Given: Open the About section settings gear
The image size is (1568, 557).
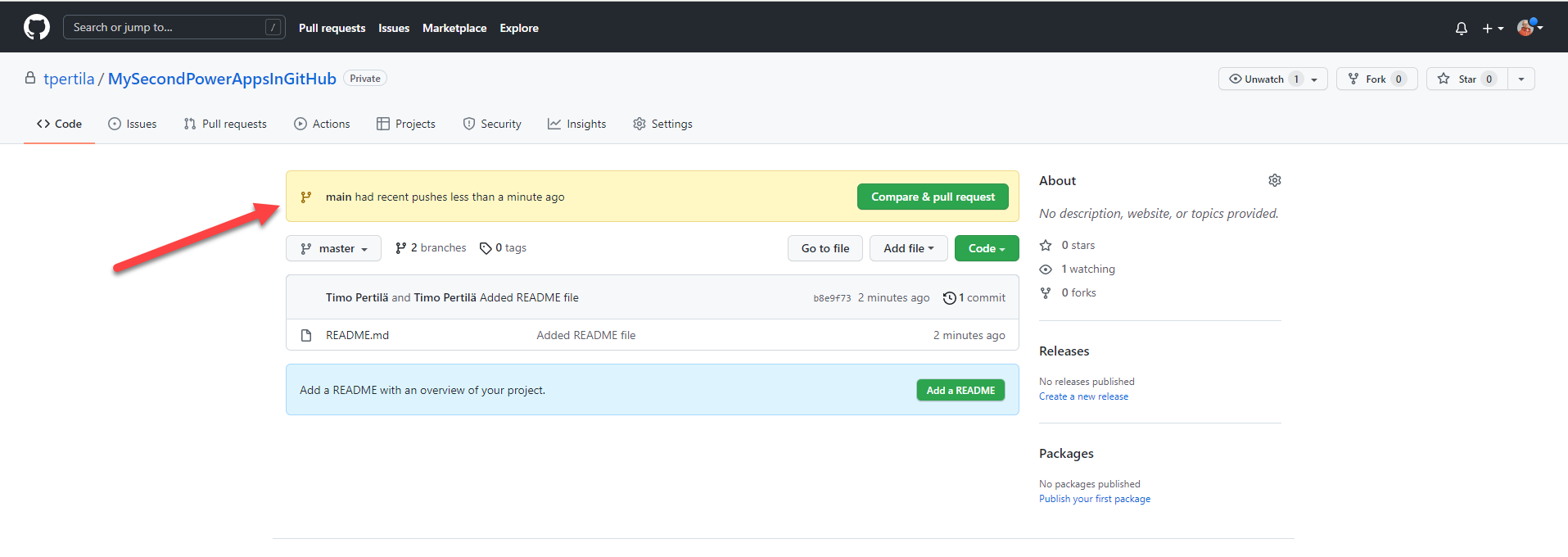Looking at the screenshot, I should [x=1274, y=180].
